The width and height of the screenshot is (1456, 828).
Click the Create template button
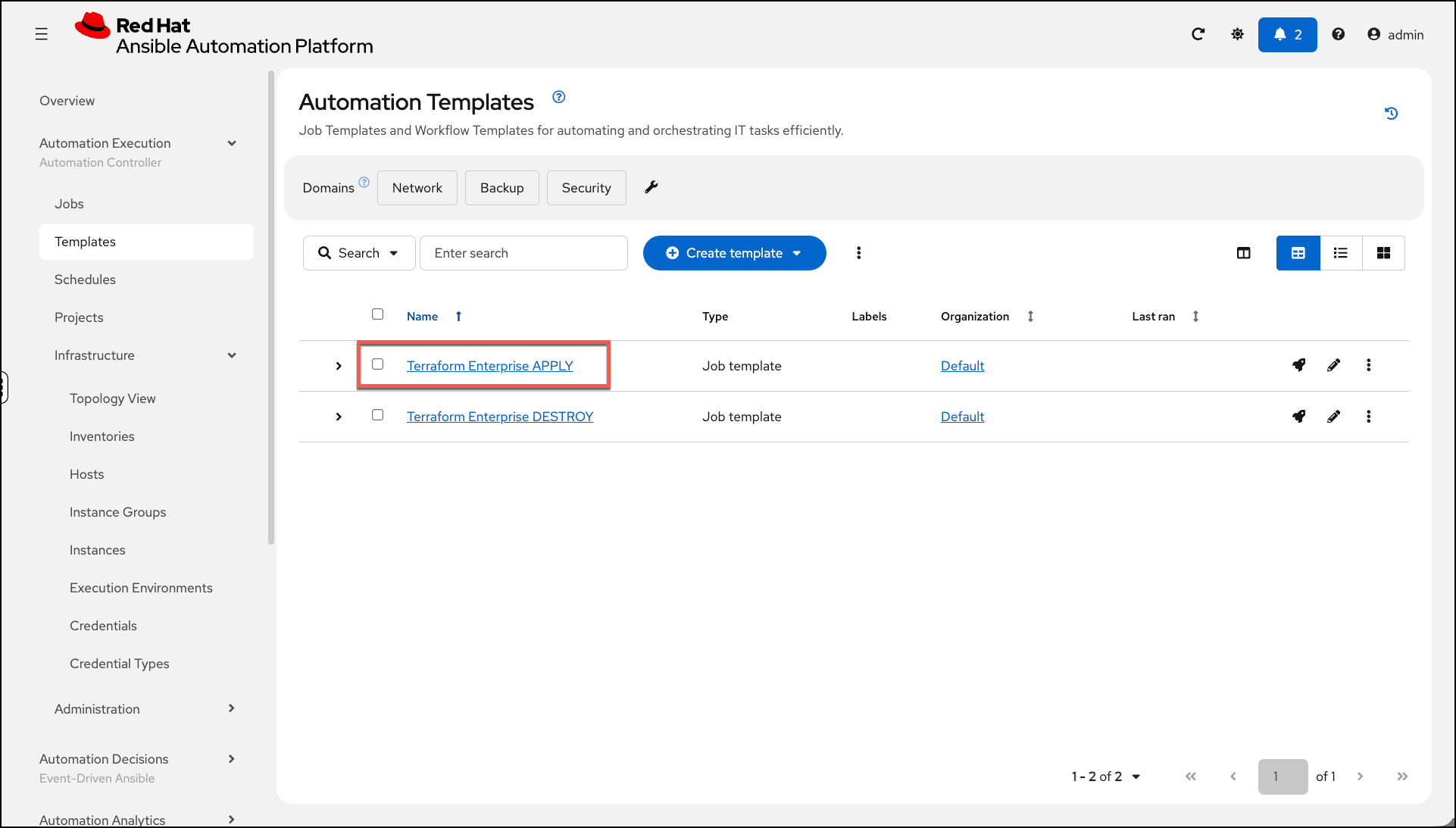coord(734,253)
